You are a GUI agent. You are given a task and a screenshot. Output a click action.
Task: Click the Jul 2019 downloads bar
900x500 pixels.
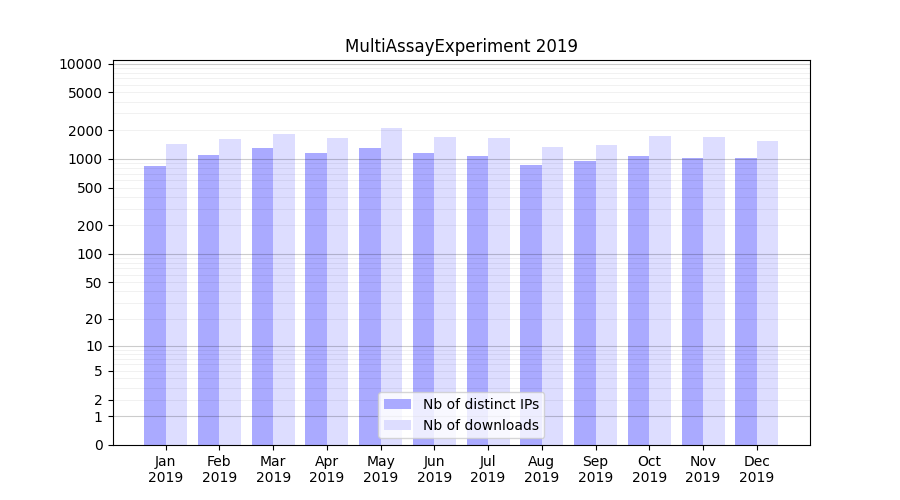(499, 291)
